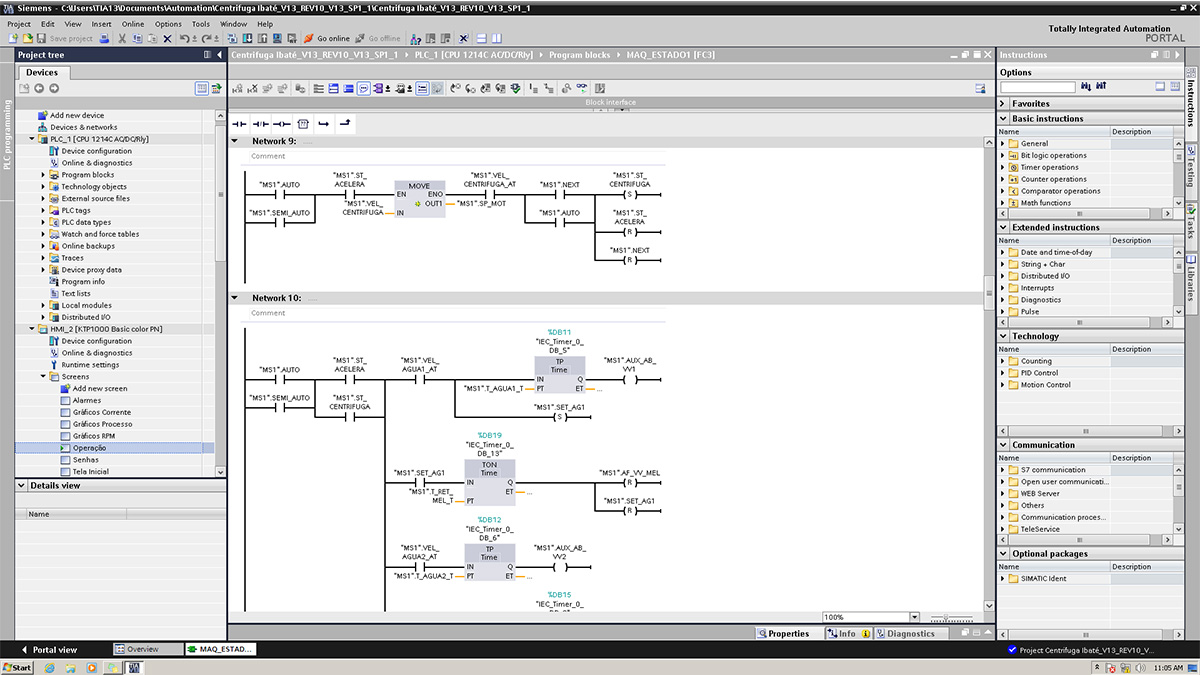The image size is (1200, 675).
Task: Click the Save project icon
Action: pyautogui.click(x=43, y=38)
